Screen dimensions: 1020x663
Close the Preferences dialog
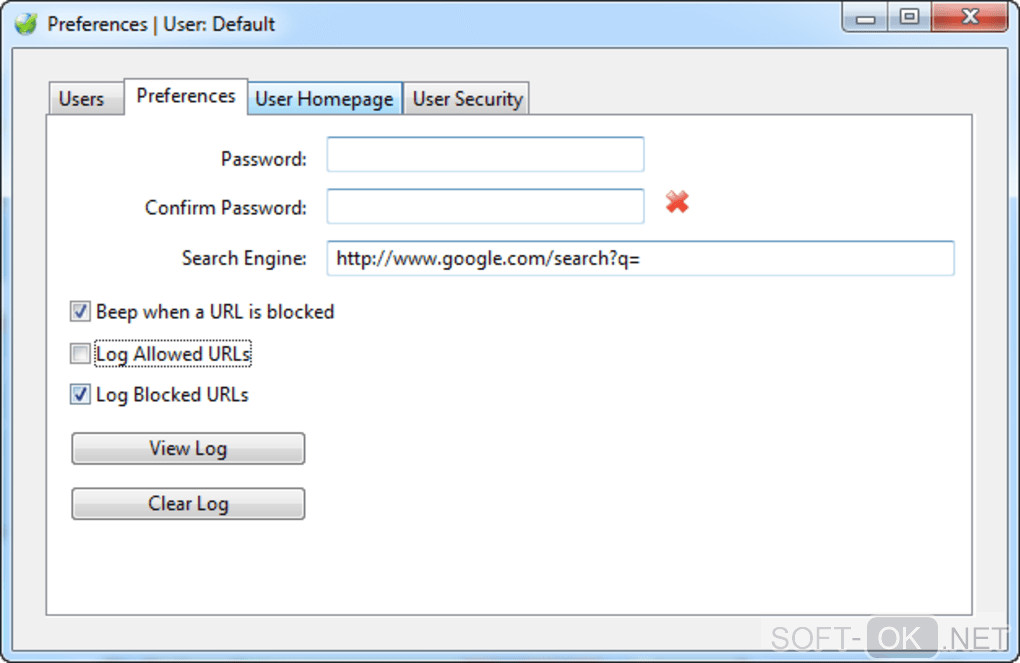[x=968, y=17]
